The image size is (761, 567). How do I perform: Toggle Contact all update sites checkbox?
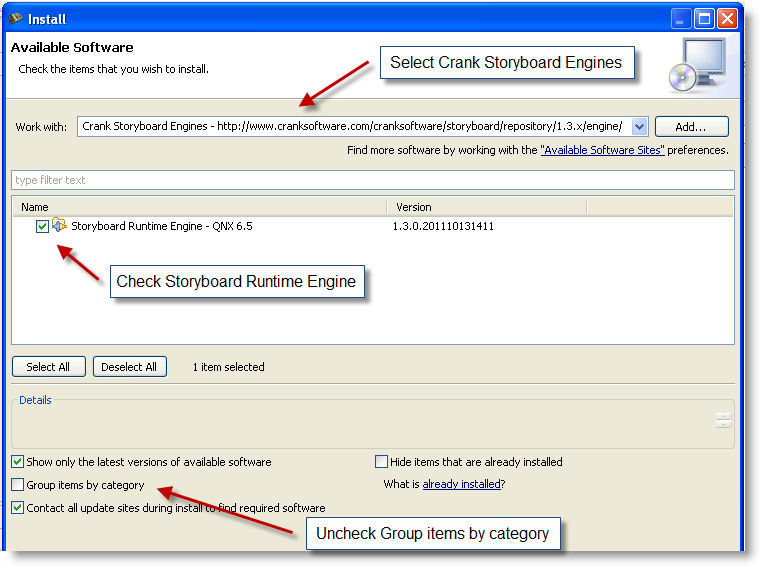tap(17, 508)
